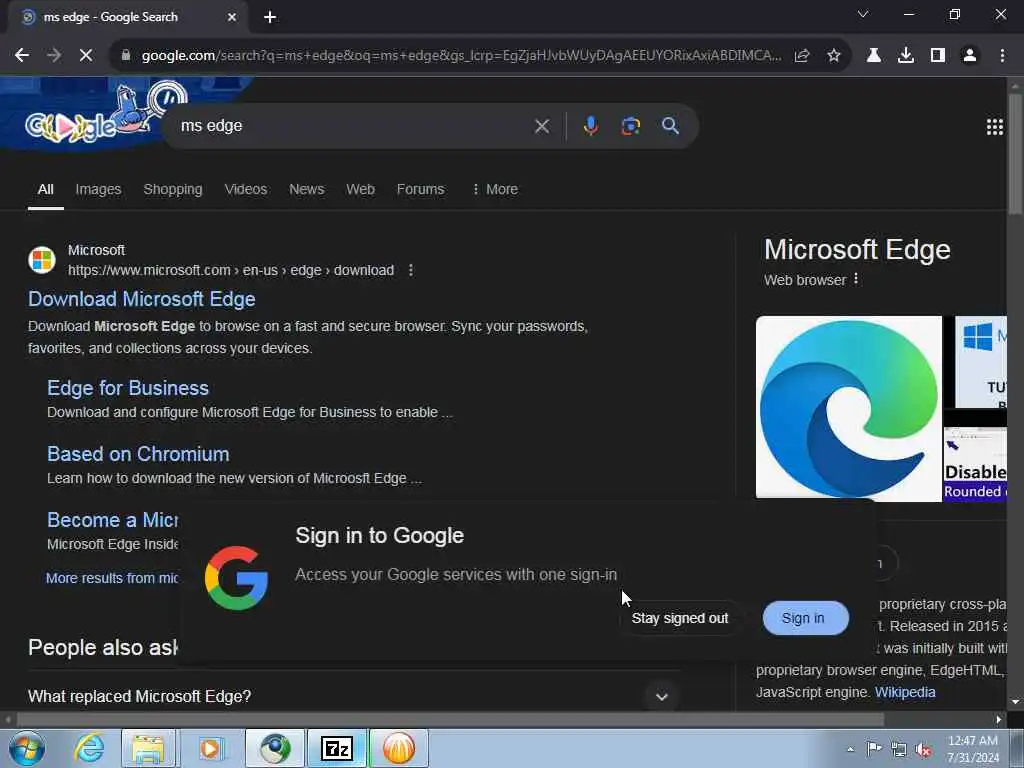Open the Based on Chromium link

[x=138, y=454]
